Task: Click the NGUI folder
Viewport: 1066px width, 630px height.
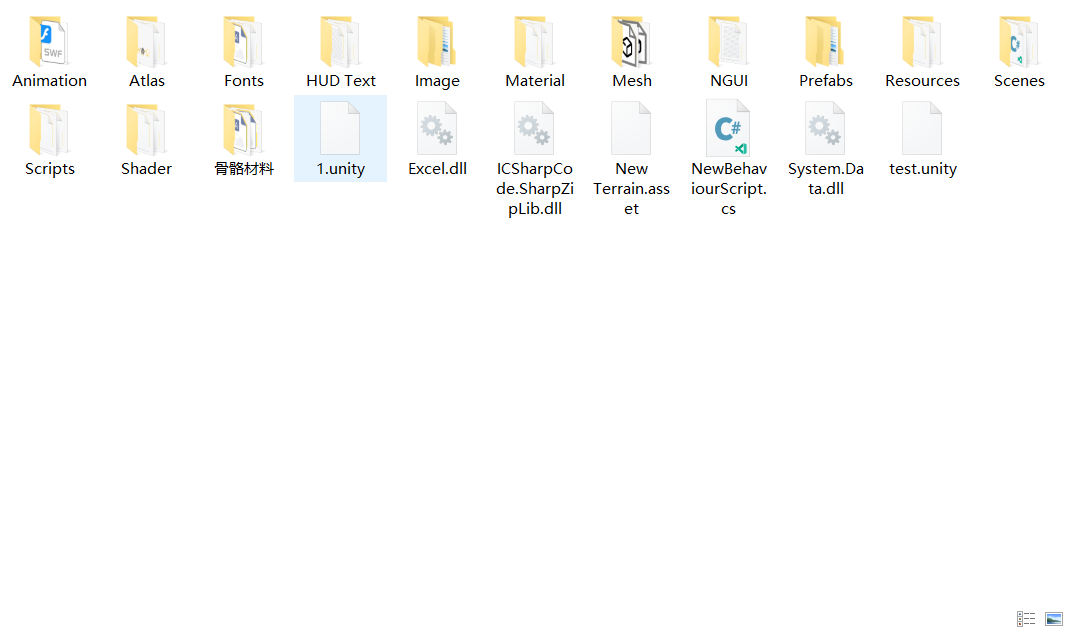Action: point(728,43)
